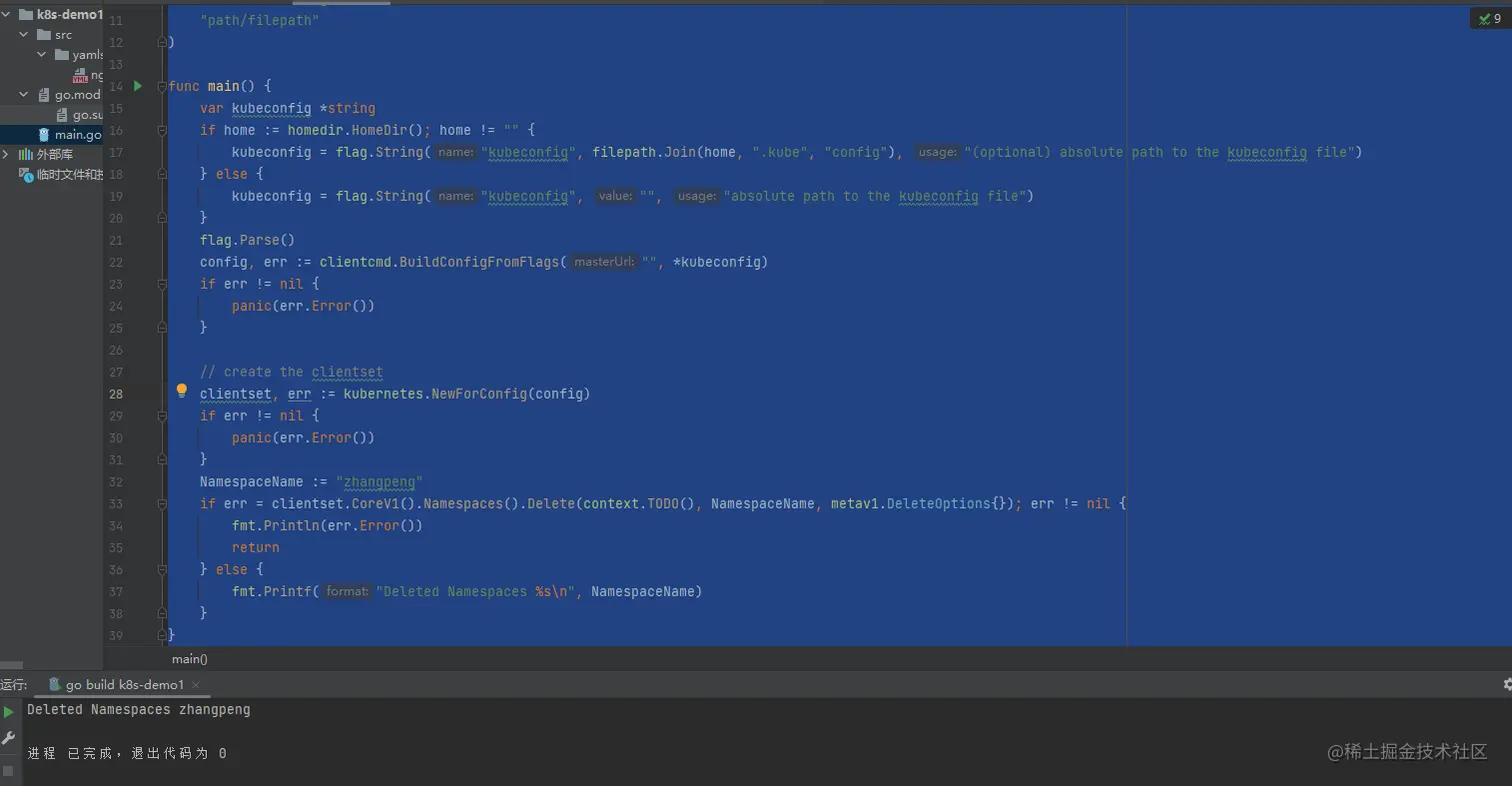Click the "zhangpeng" string on line 32
Viewport: 1512px width, 786px height.
coord(379,482)
